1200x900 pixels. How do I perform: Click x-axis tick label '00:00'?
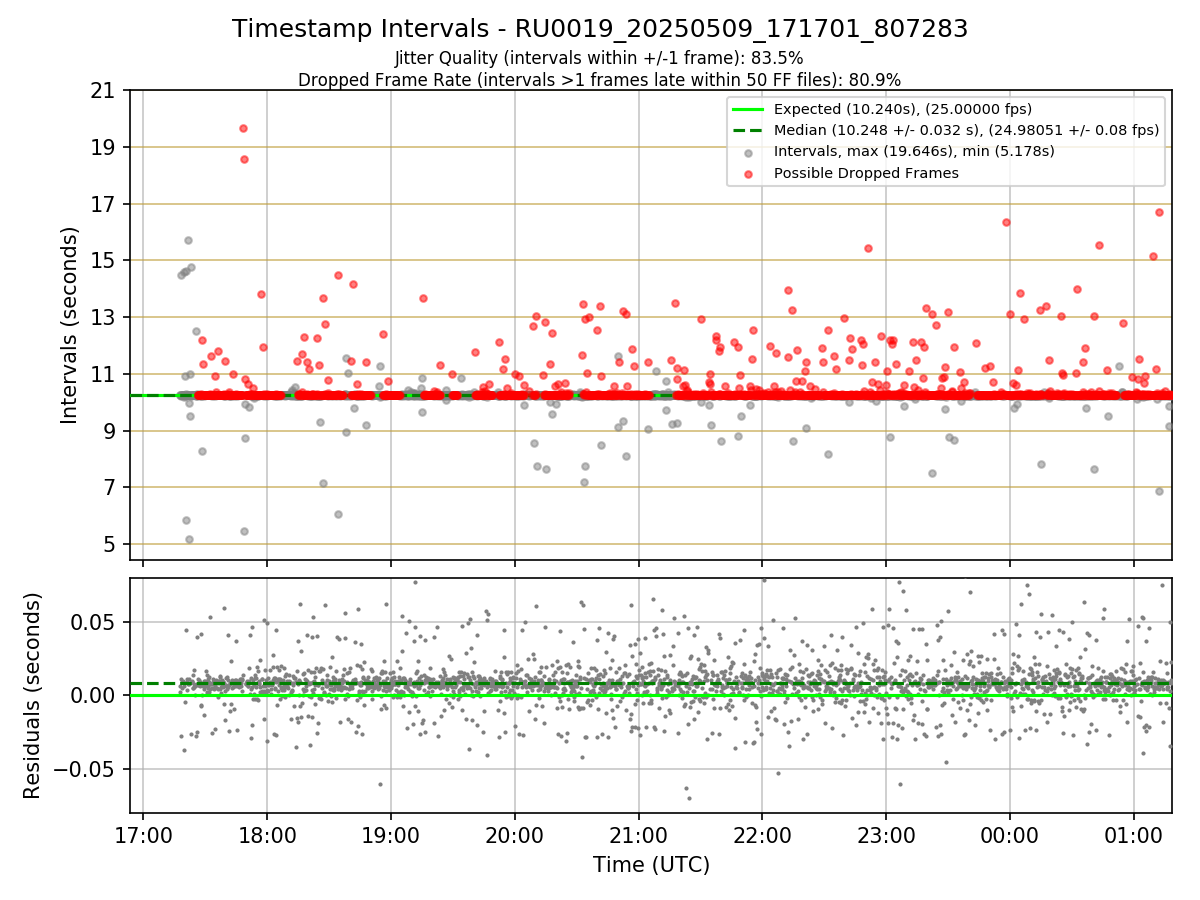click(x=1010, y=836)
